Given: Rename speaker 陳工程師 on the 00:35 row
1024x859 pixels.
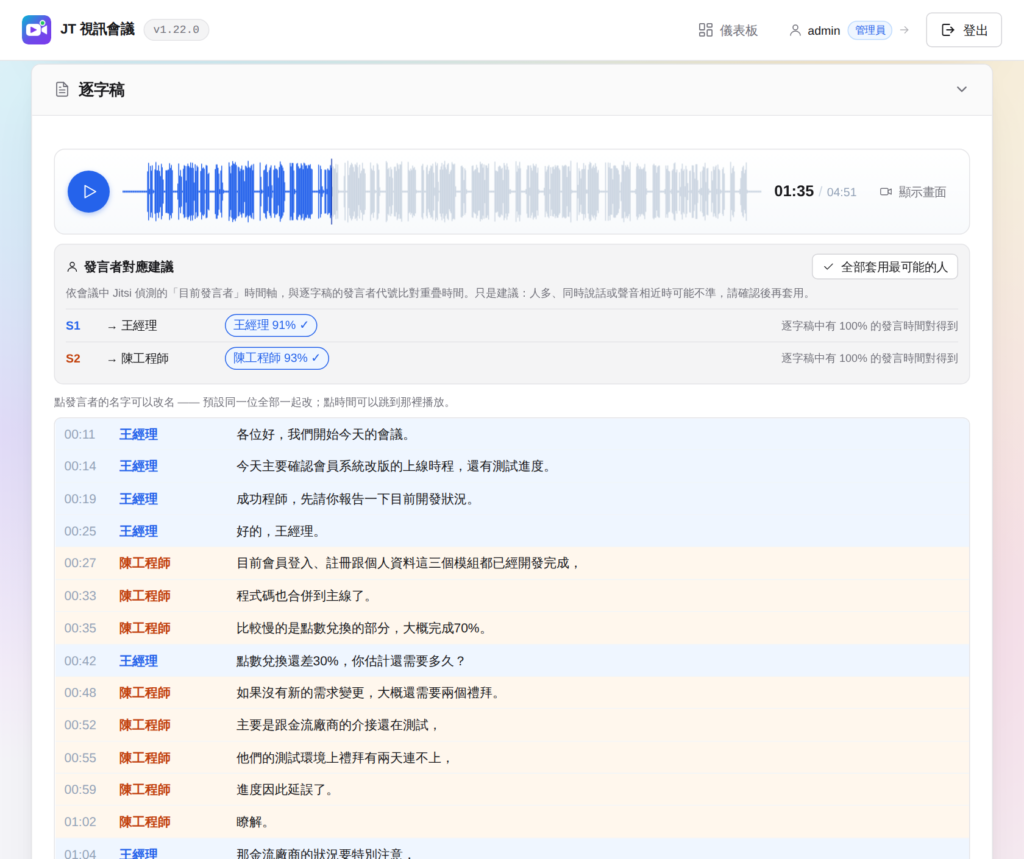Looking at the screenshot, I should point(145,628).
